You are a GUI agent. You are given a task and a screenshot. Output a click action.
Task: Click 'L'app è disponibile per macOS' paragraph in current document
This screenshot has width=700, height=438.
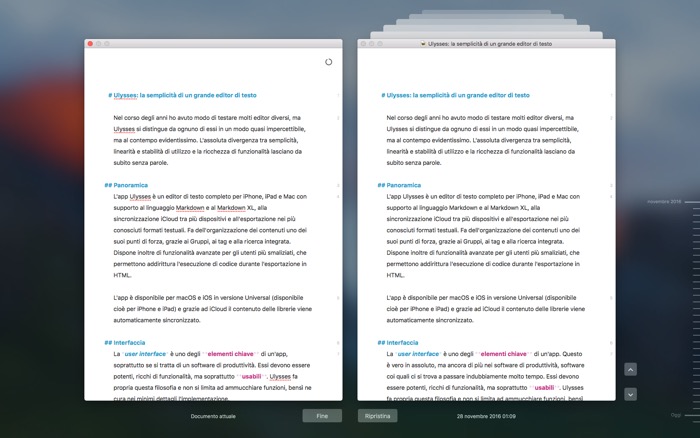[x=212, y=309]
